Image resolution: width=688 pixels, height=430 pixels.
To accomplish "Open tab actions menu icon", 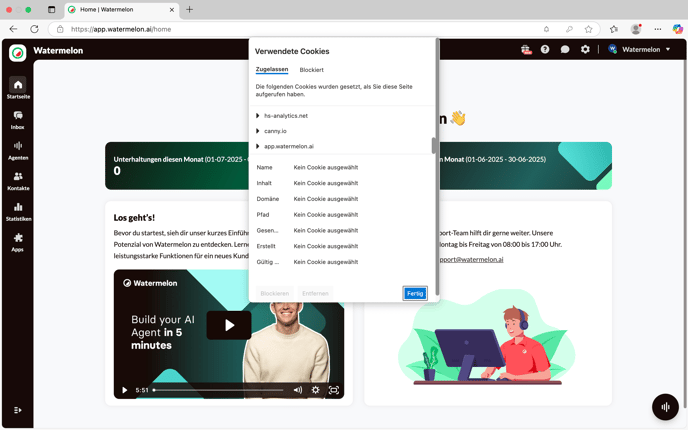I will click(x=51, y=9).
